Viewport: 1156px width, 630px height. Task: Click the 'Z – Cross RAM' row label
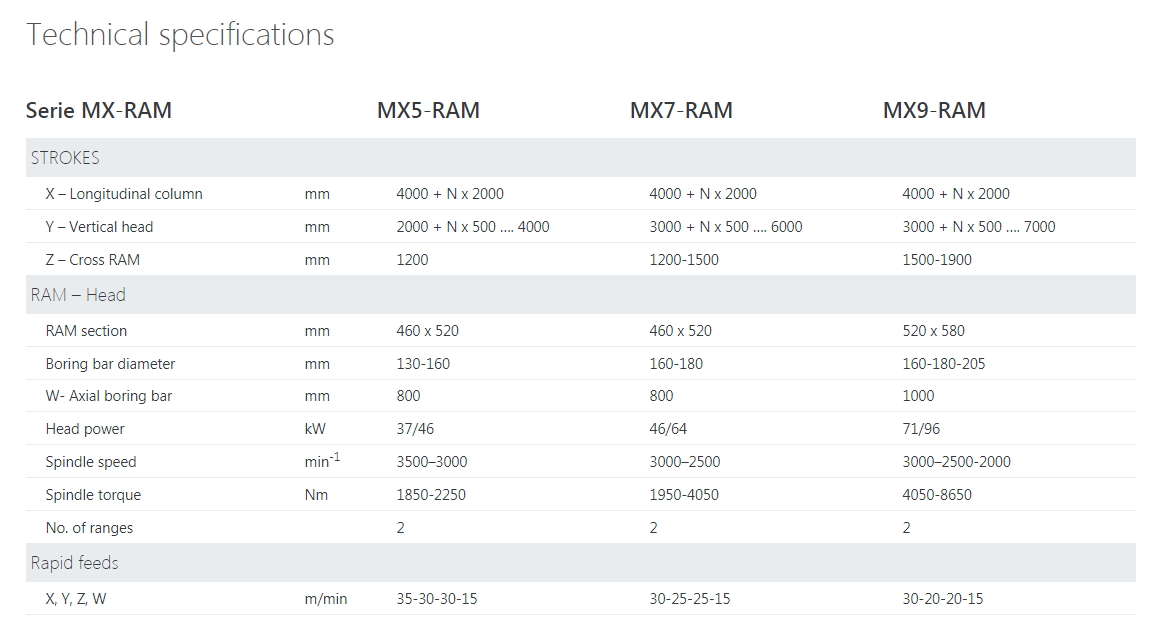[x=93, y=260]
